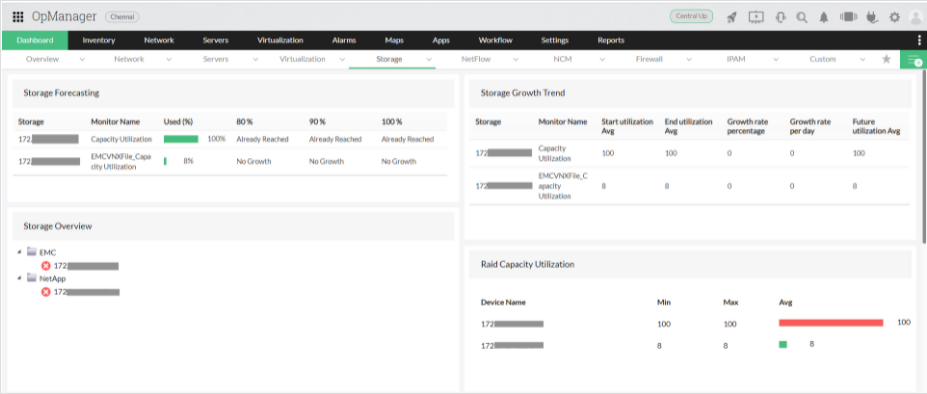Open the apps grid icon beside OpManager

click(18, 17)
